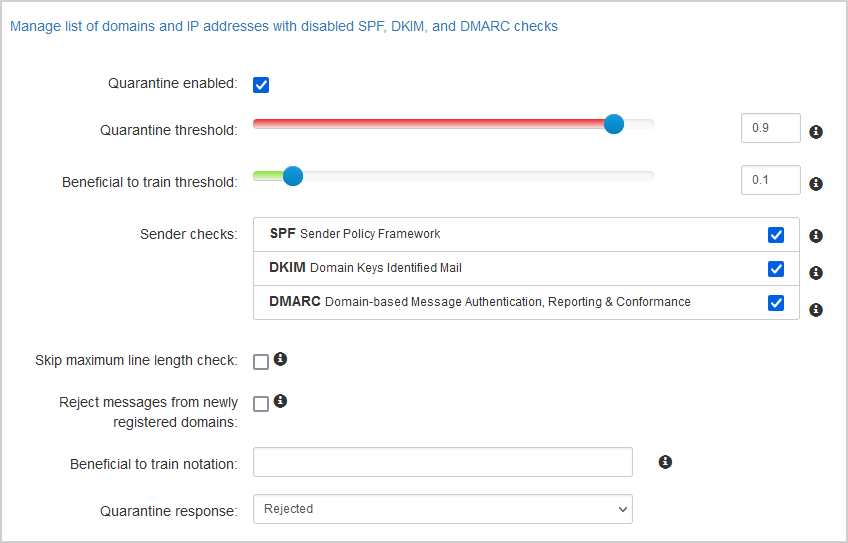Click info icon for Beneficial to train notation
This screenshot has height=543, width=848.
pos(665,462)
